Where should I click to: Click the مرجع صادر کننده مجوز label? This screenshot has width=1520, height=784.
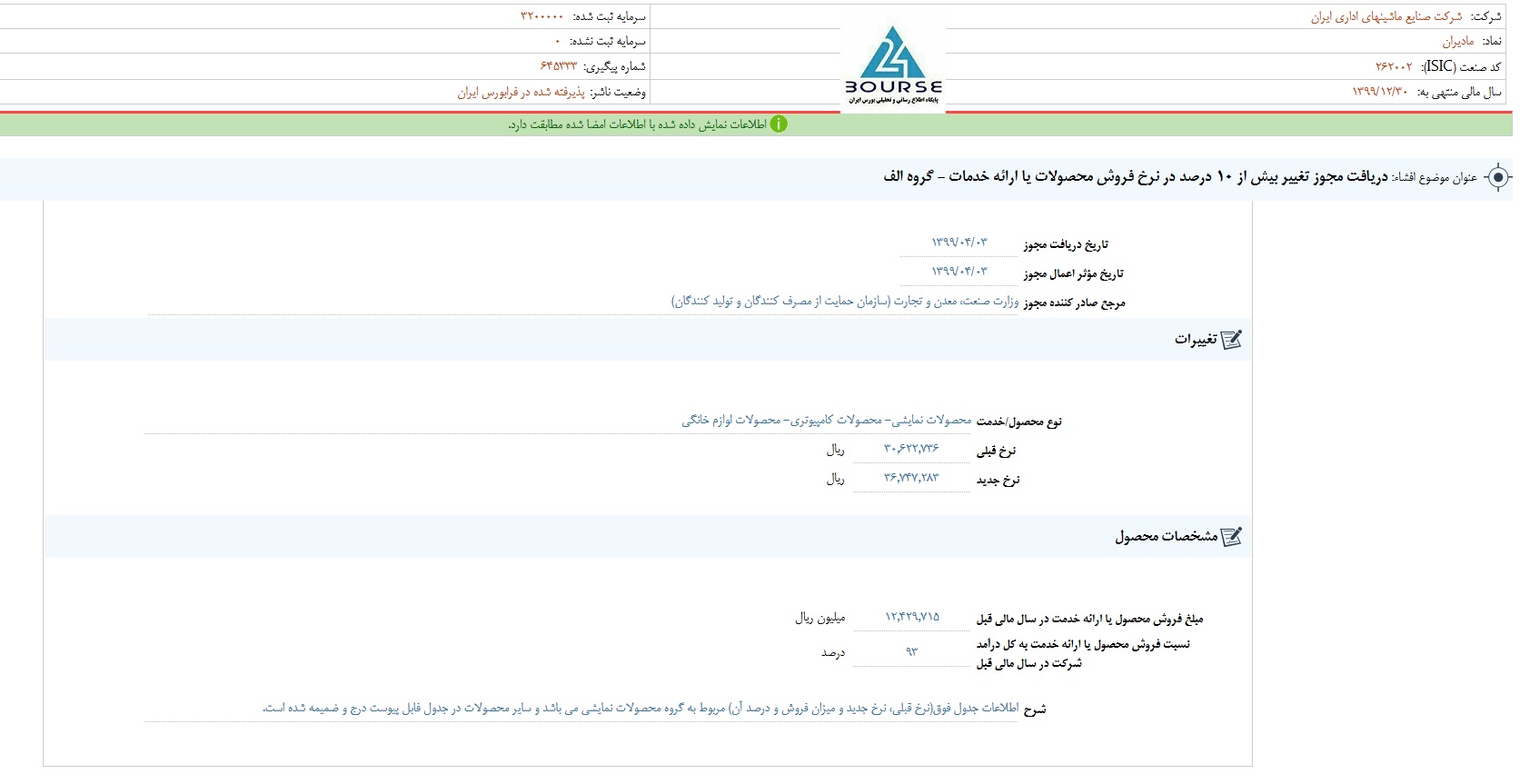[1074, 303]
